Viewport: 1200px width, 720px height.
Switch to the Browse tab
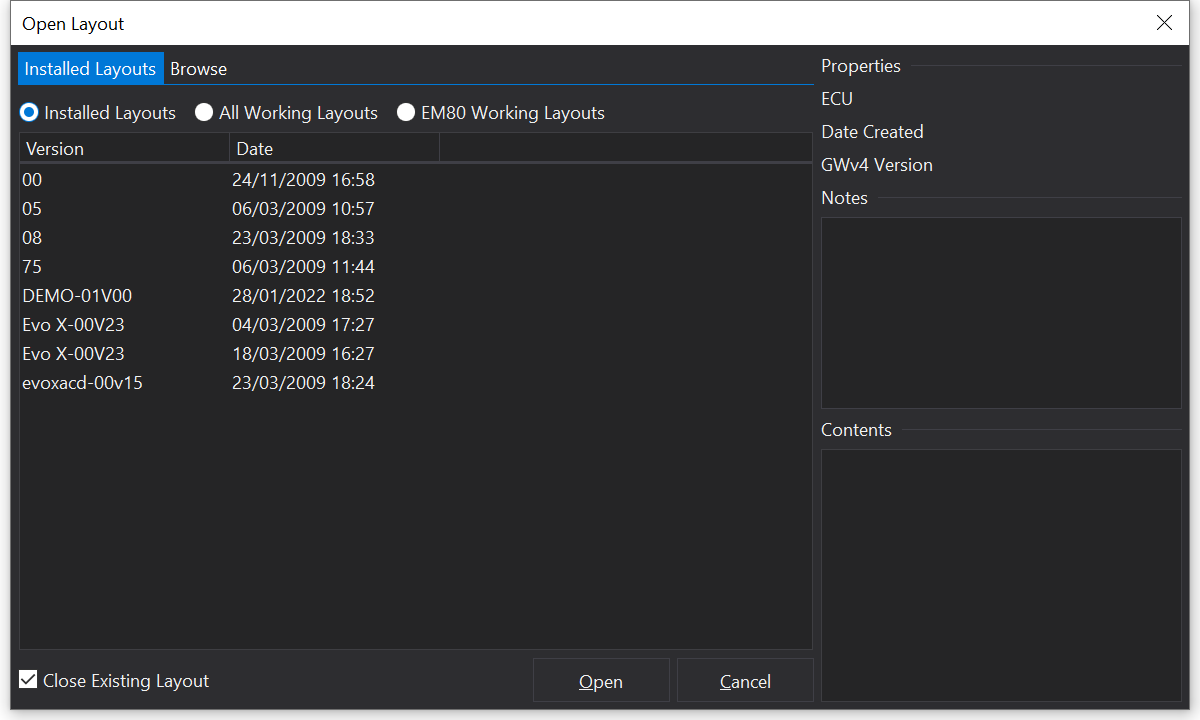click(x=198, y=69)
